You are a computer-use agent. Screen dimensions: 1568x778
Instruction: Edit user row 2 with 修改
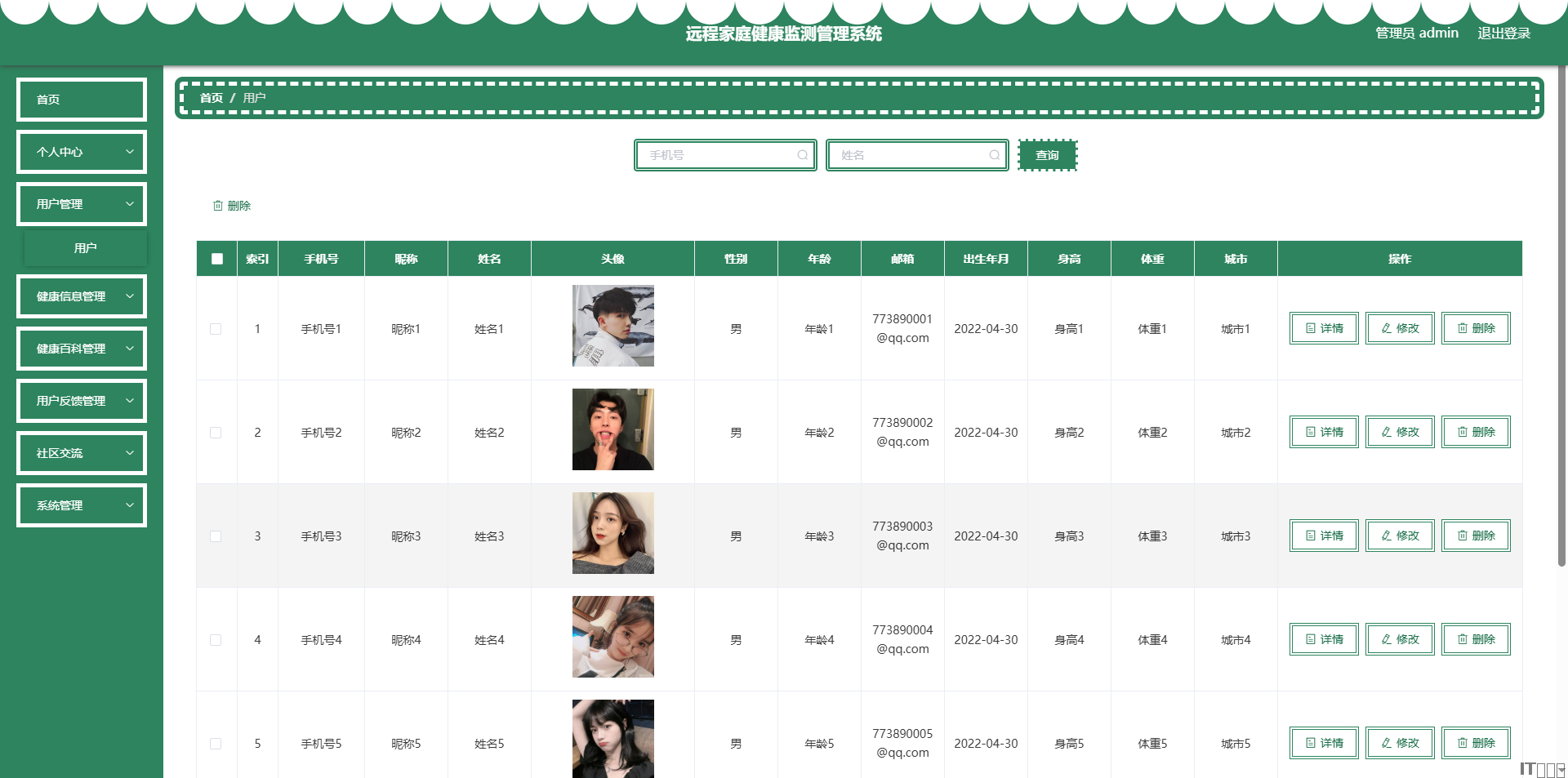coord(1399,432)
